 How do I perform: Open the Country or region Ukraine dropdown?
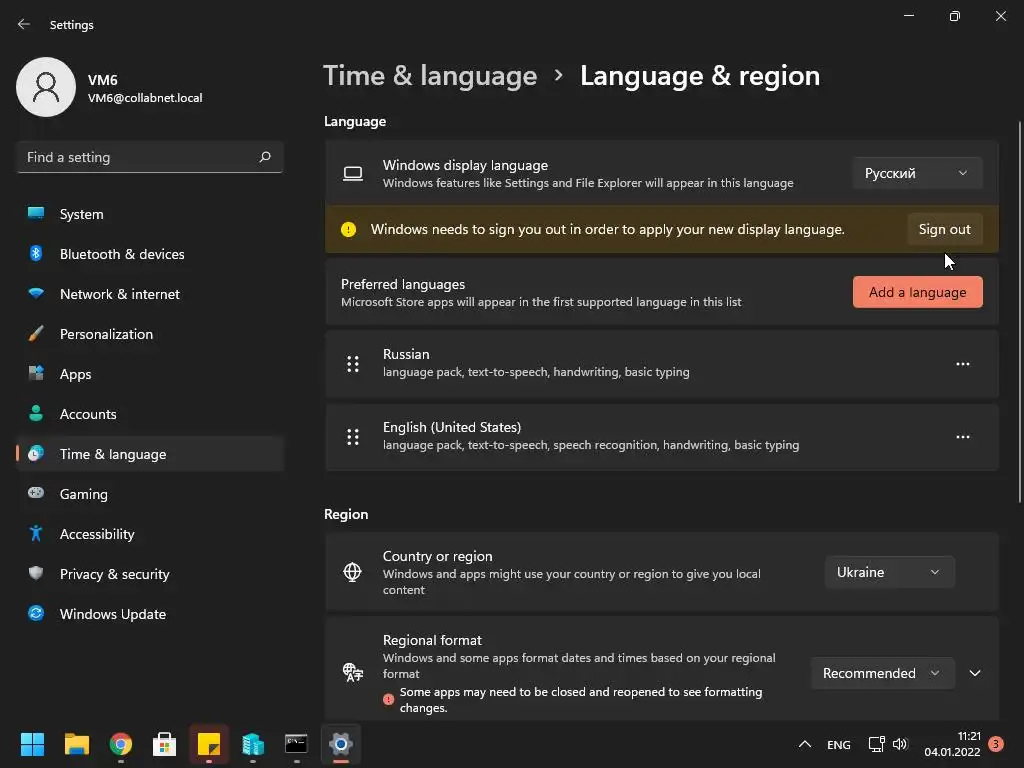889,572
